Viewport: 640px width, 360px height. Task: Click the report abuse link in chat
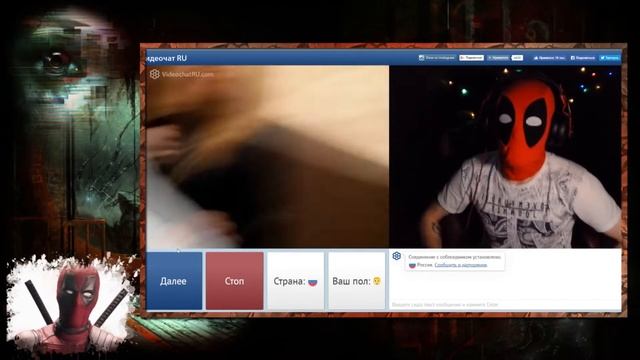460,265
